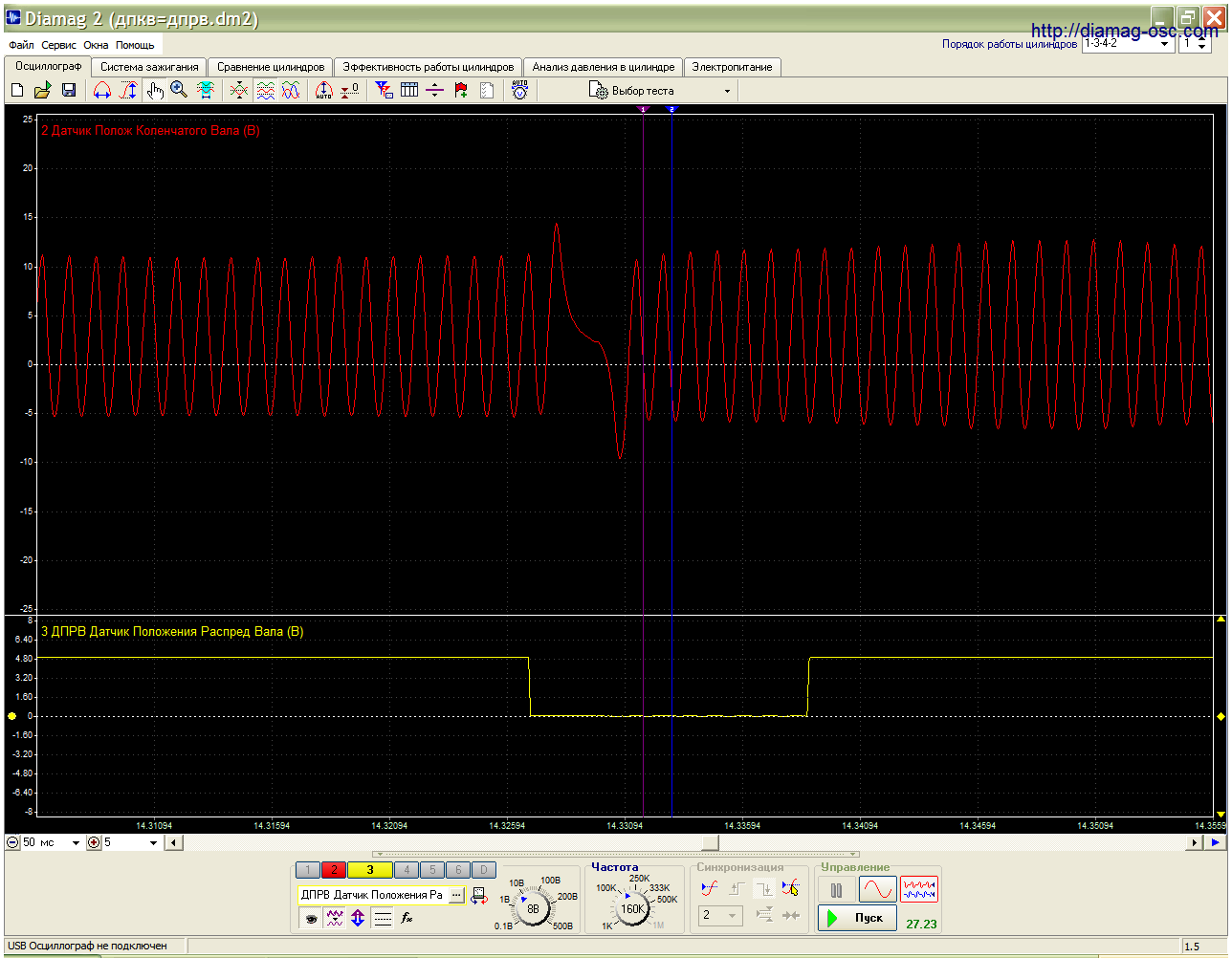Click the scroll left arrow of timeline
This screenshot has height=958, width=1232.
pyautogui.click(x=173, y=842)
